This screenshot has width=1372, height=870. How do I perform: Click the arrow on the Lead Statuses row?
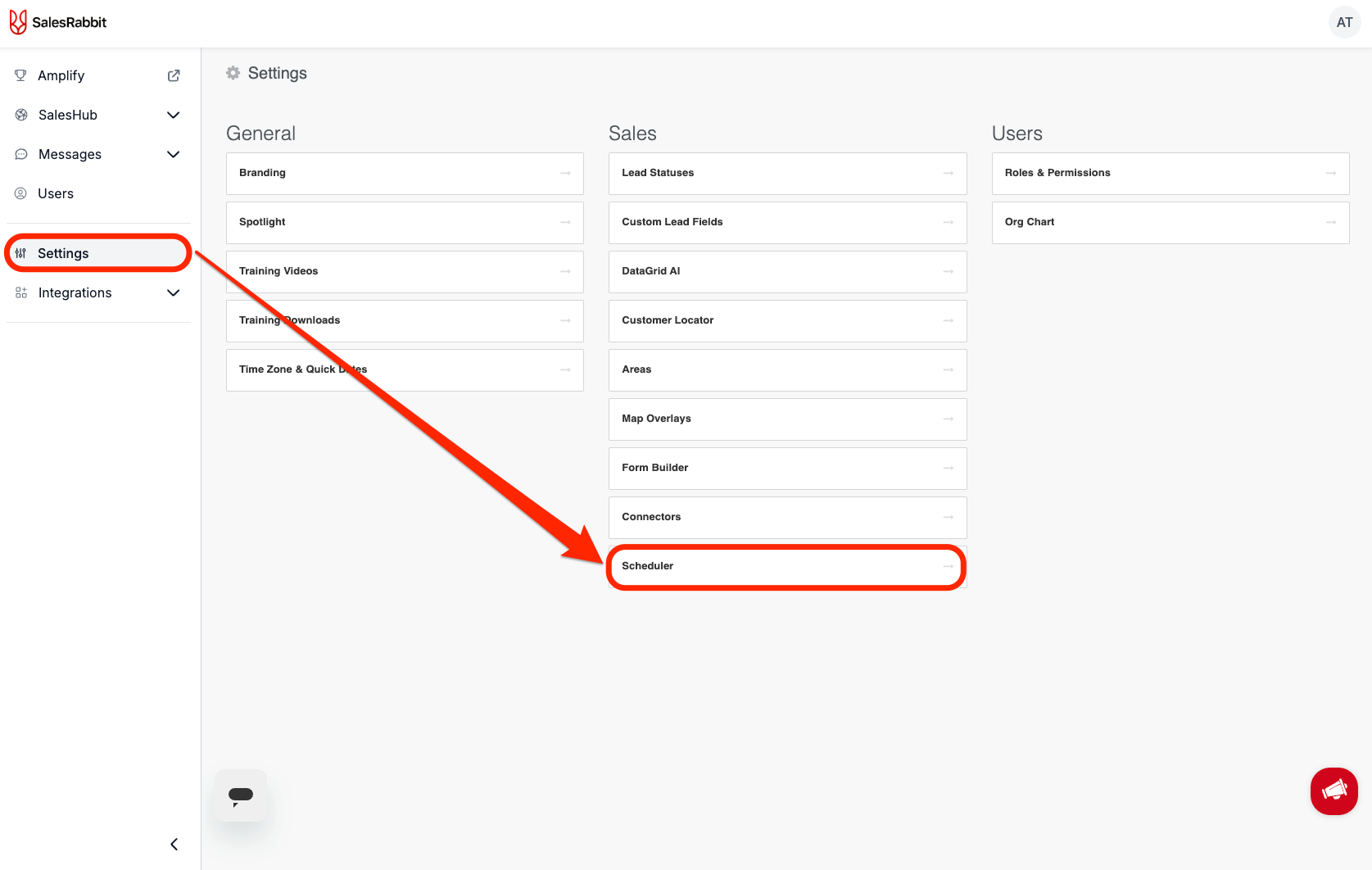[x=949, y=173]
